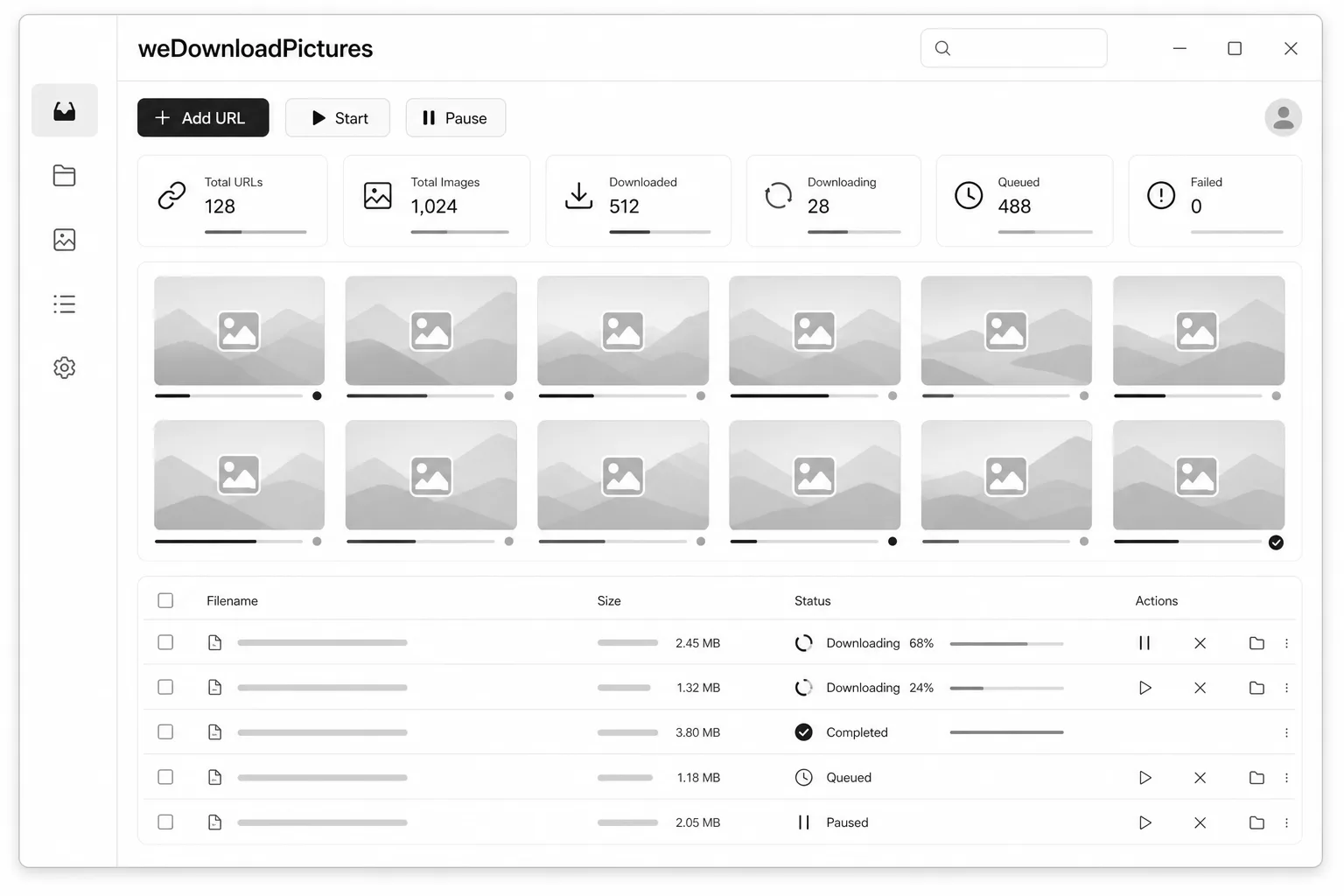Start the Queued 1.18 MB file
The image size is (1344, 896).
(x=1144, y=778)
